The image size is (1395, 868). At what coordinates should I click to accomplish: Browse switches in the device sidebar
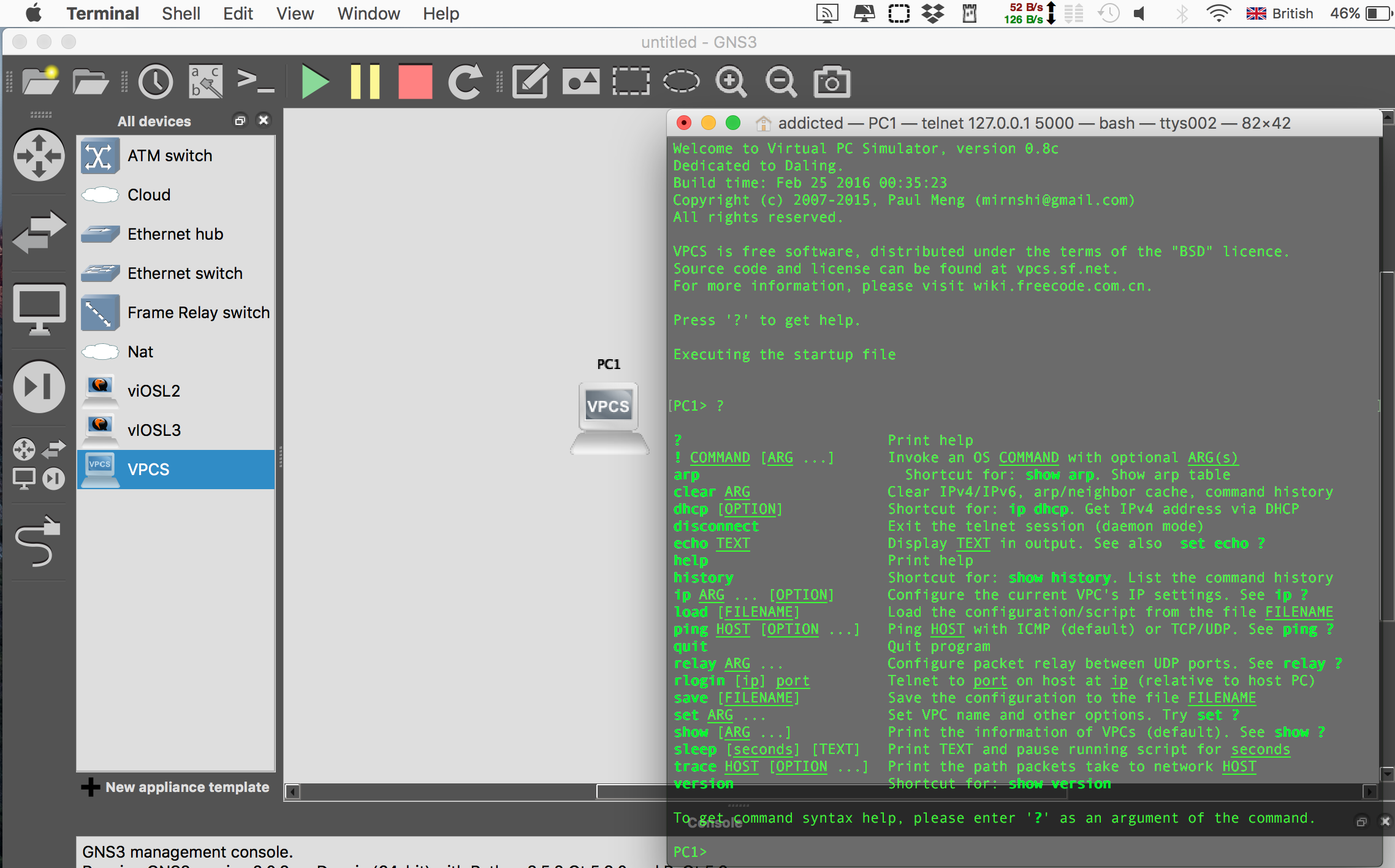click(39, 232)
